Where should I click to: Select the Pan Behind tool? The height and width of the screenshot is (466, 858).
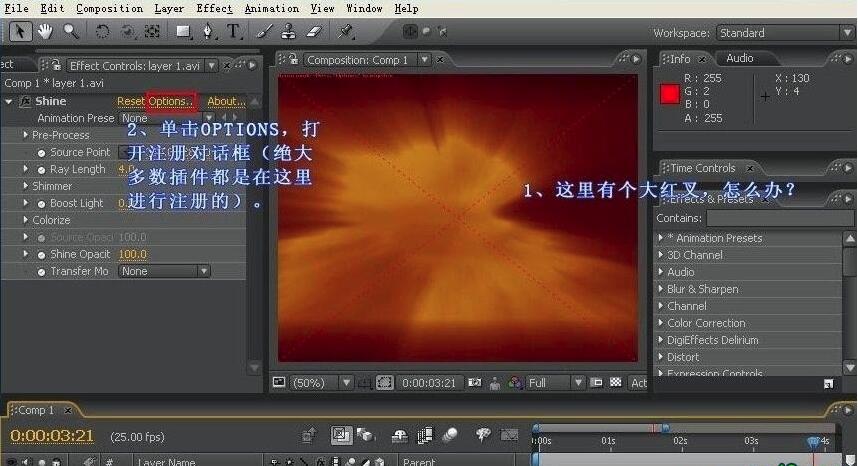click(152, 31)
